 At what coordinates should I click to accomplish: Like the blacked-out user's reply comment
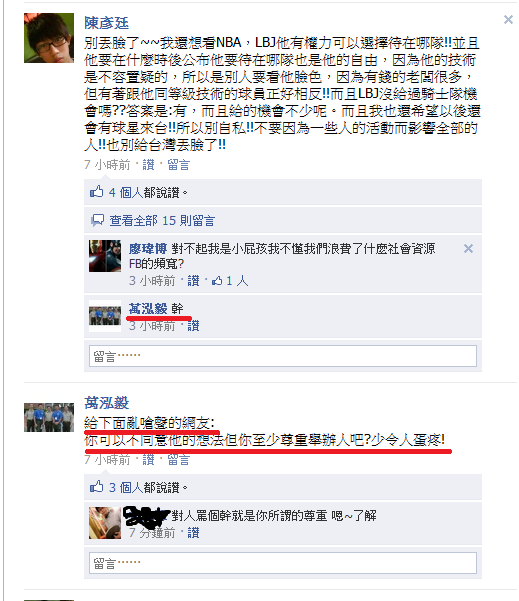193,533
